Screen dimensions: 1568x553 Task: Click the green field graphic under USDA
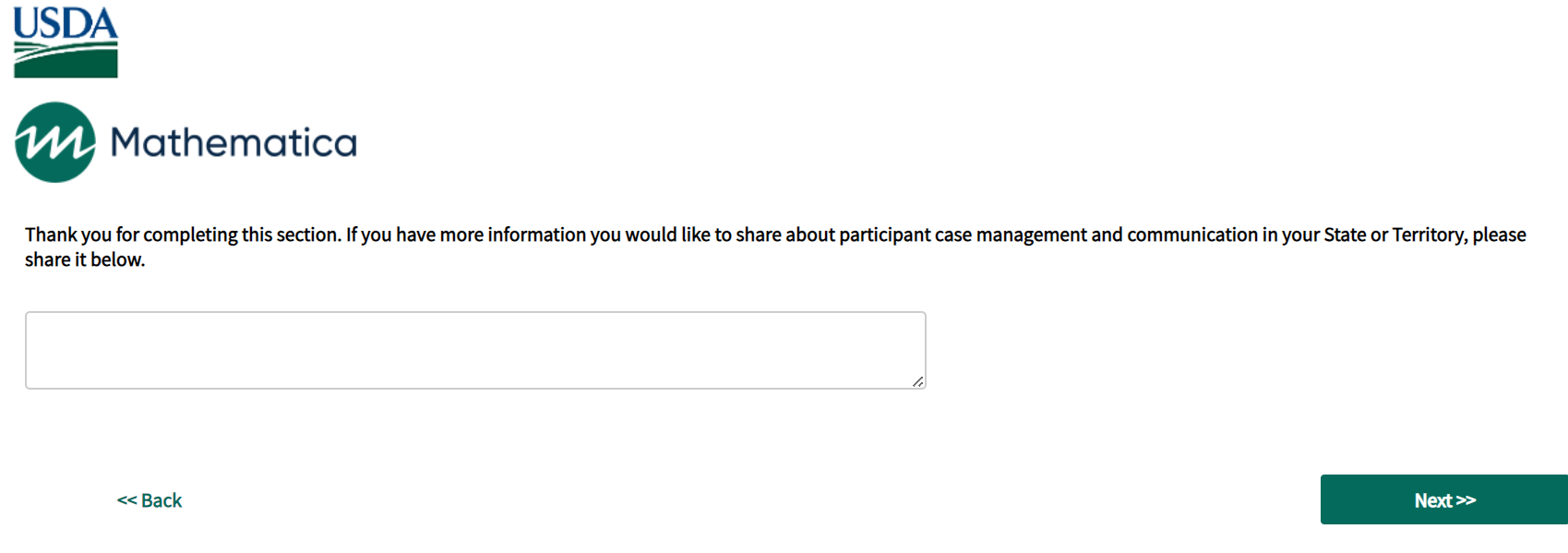tap(66, 61)
